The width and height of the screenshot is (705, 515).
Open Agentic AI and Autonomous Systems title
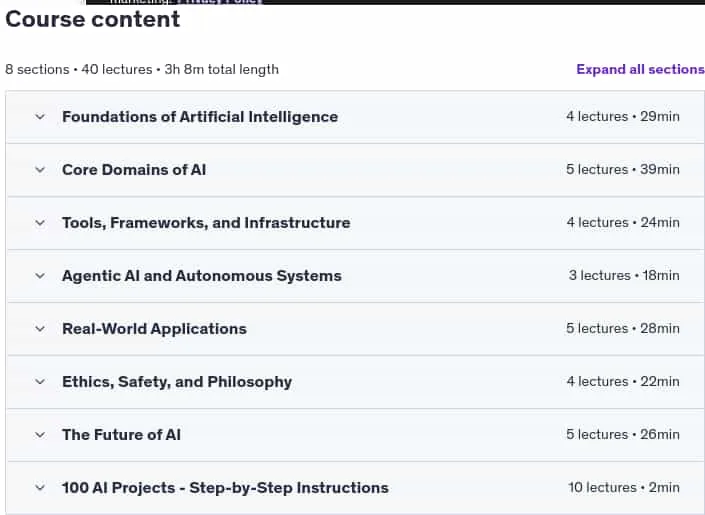click(202, 276)
